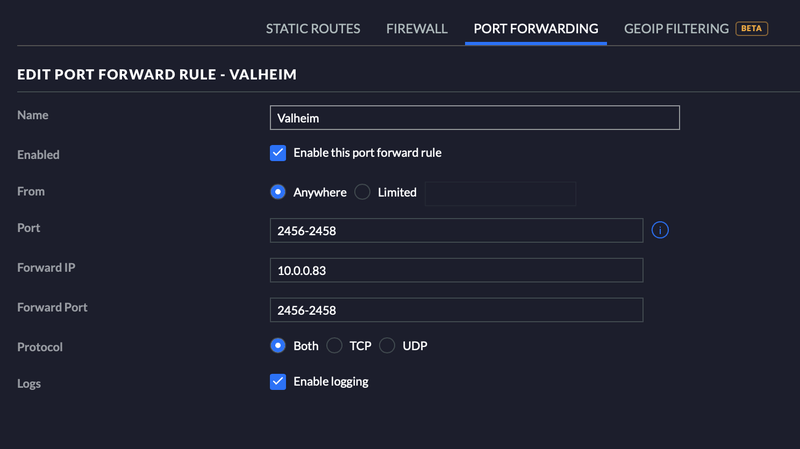Click the Forward IP field 10.0.0.83
The height and width of the screenshot is (449, 800).
pos(456,270)
